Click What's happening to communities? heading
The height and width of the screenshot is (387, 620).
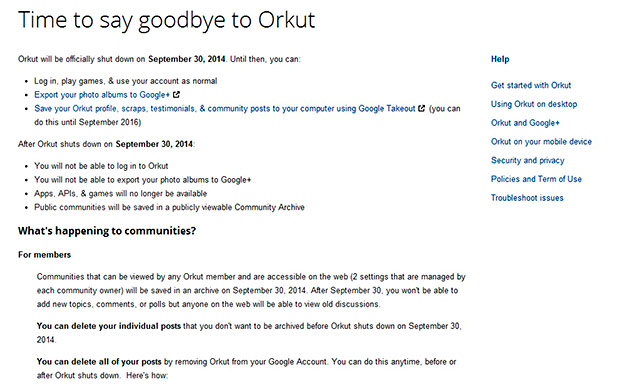pyautogui.click(x=107, y=231)
